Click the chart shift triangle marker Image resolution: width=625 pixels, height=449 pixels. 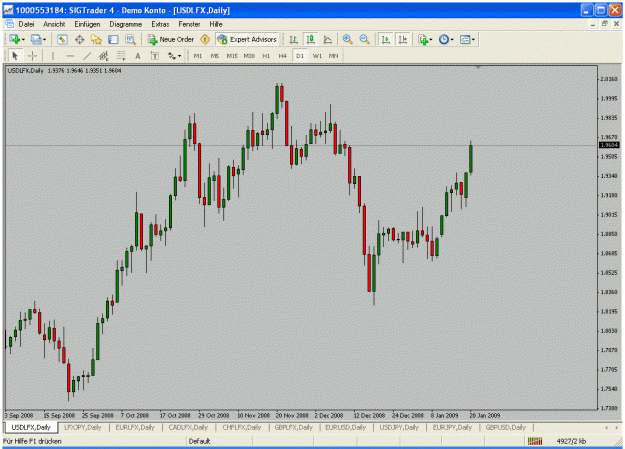[x=478, y=67]
